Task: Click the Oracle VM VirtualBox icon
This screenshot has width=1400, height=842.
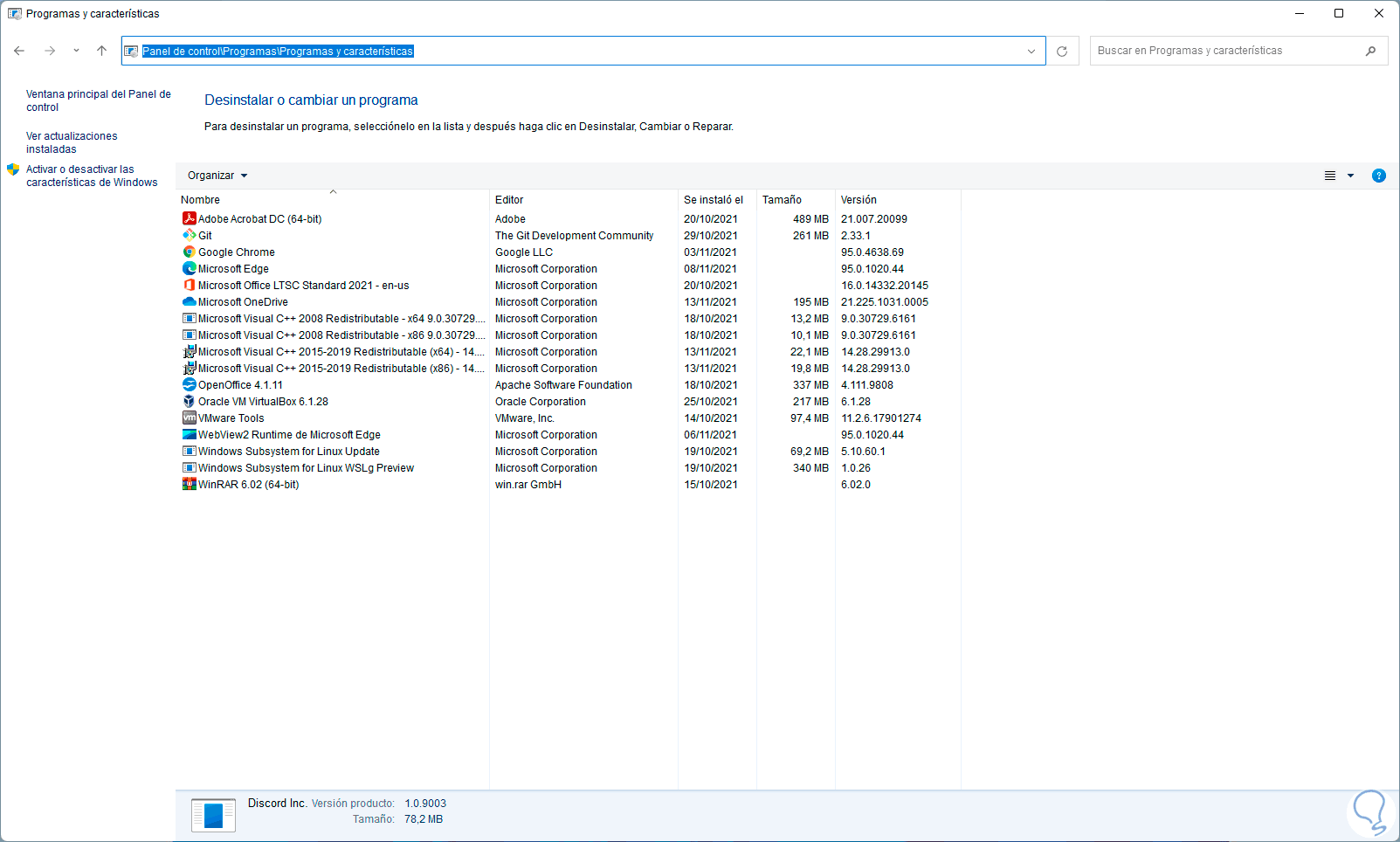Action: click(x=189, y=401)
